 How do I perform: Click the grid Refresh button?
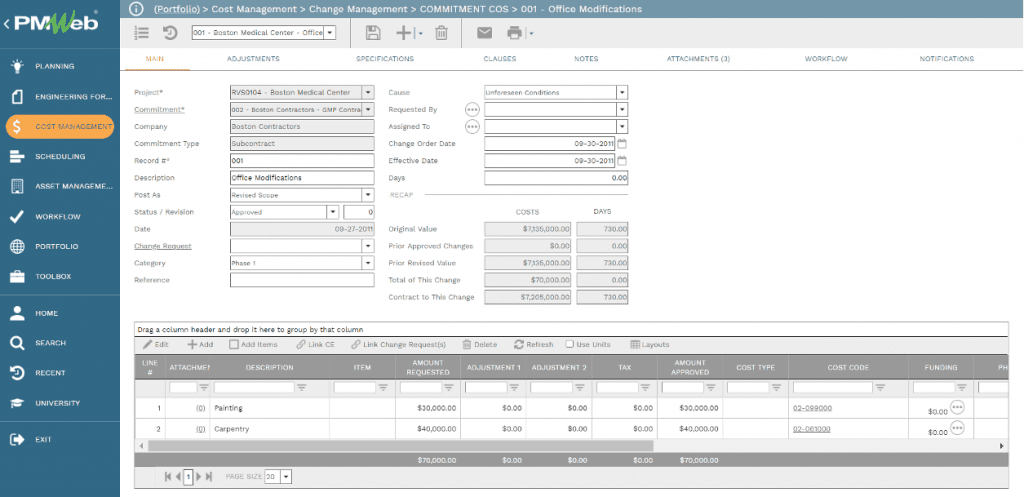coord(534,344)
